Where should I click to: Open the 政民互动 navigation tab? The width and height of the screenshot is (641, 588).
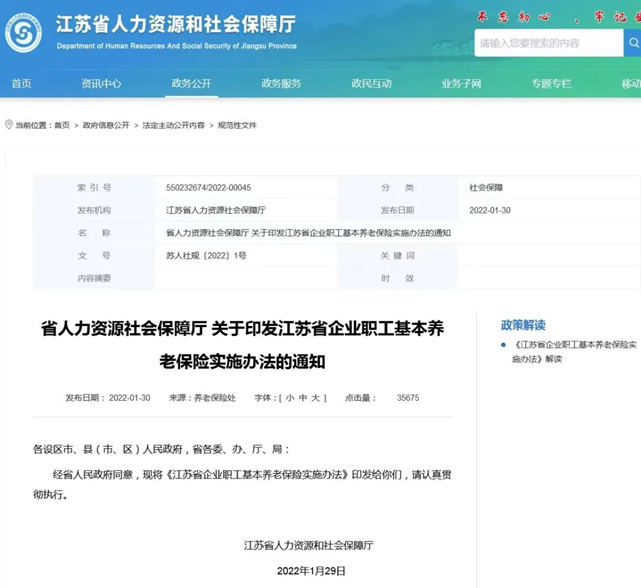click(371, 84)
